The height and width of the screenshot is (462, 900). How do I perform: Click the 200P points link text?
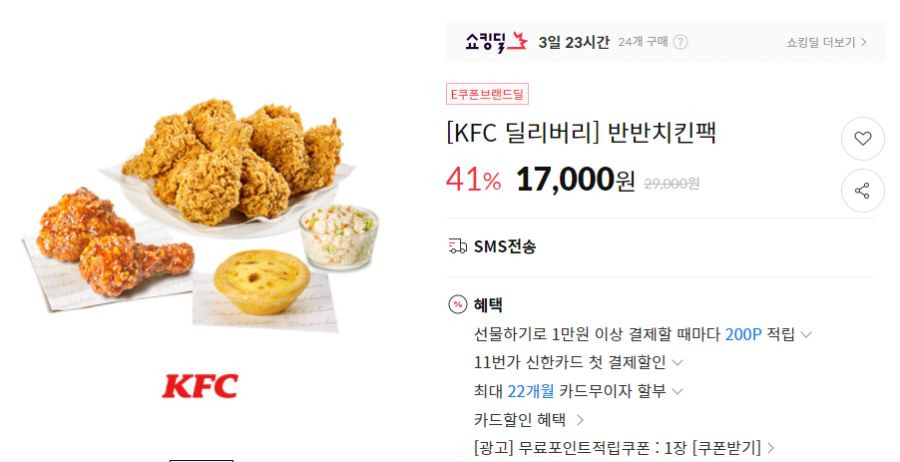(743, 334)
